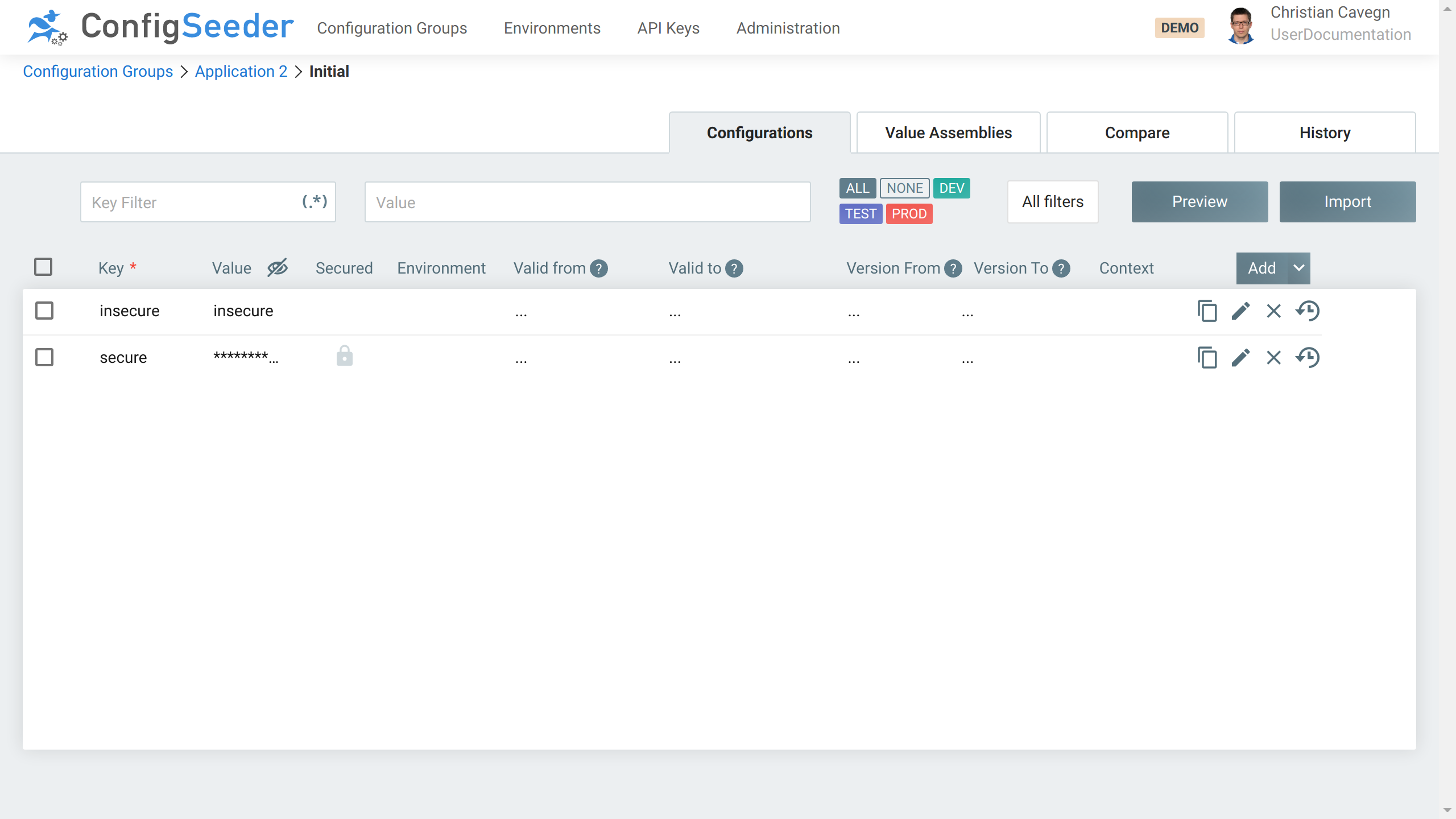Click the lock icon on secure row
The height and width of the screenshot is (819, 1456).
coord(344,356)
